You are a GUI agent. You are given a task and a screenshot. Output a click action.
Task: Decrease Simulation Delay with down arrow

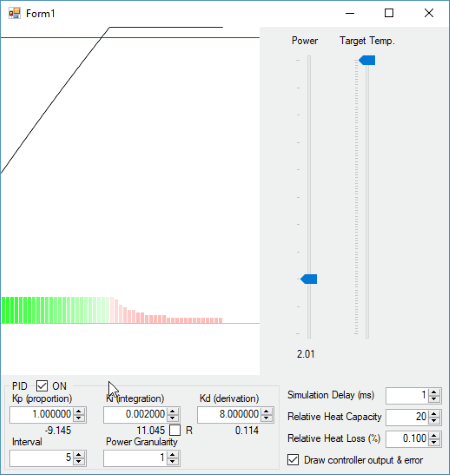coord(434,399)
